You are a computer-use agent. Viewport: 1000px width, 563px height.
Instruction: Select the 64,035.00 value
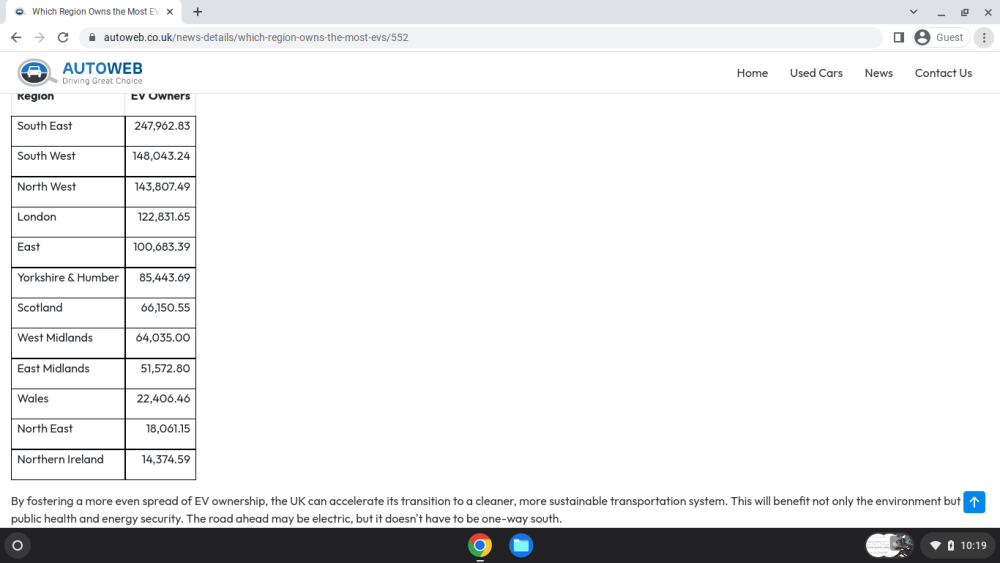163,338
